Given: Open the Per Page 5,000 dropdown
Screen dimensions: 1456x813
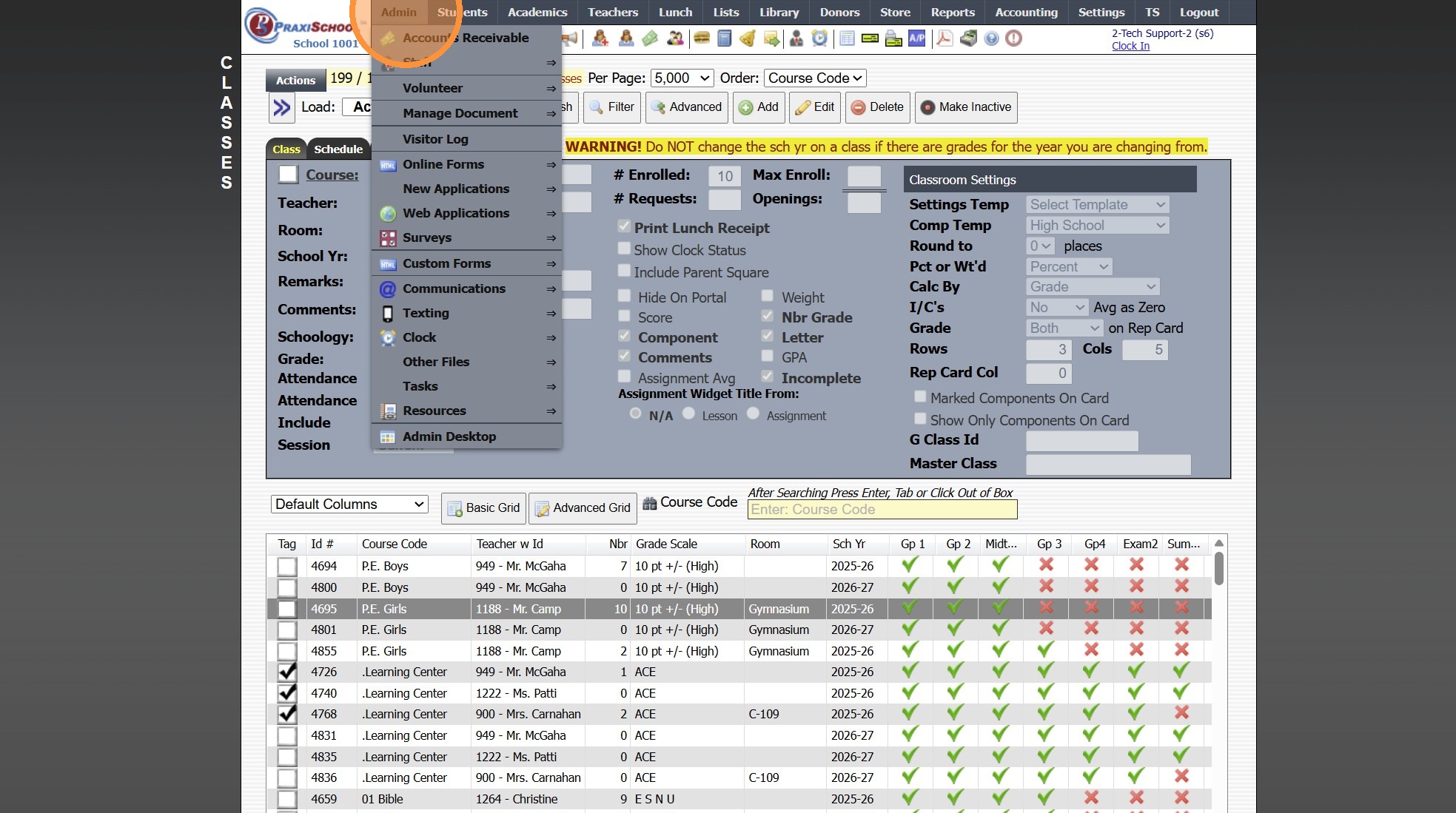Looking at the screenshot, I should coord(682,78).
